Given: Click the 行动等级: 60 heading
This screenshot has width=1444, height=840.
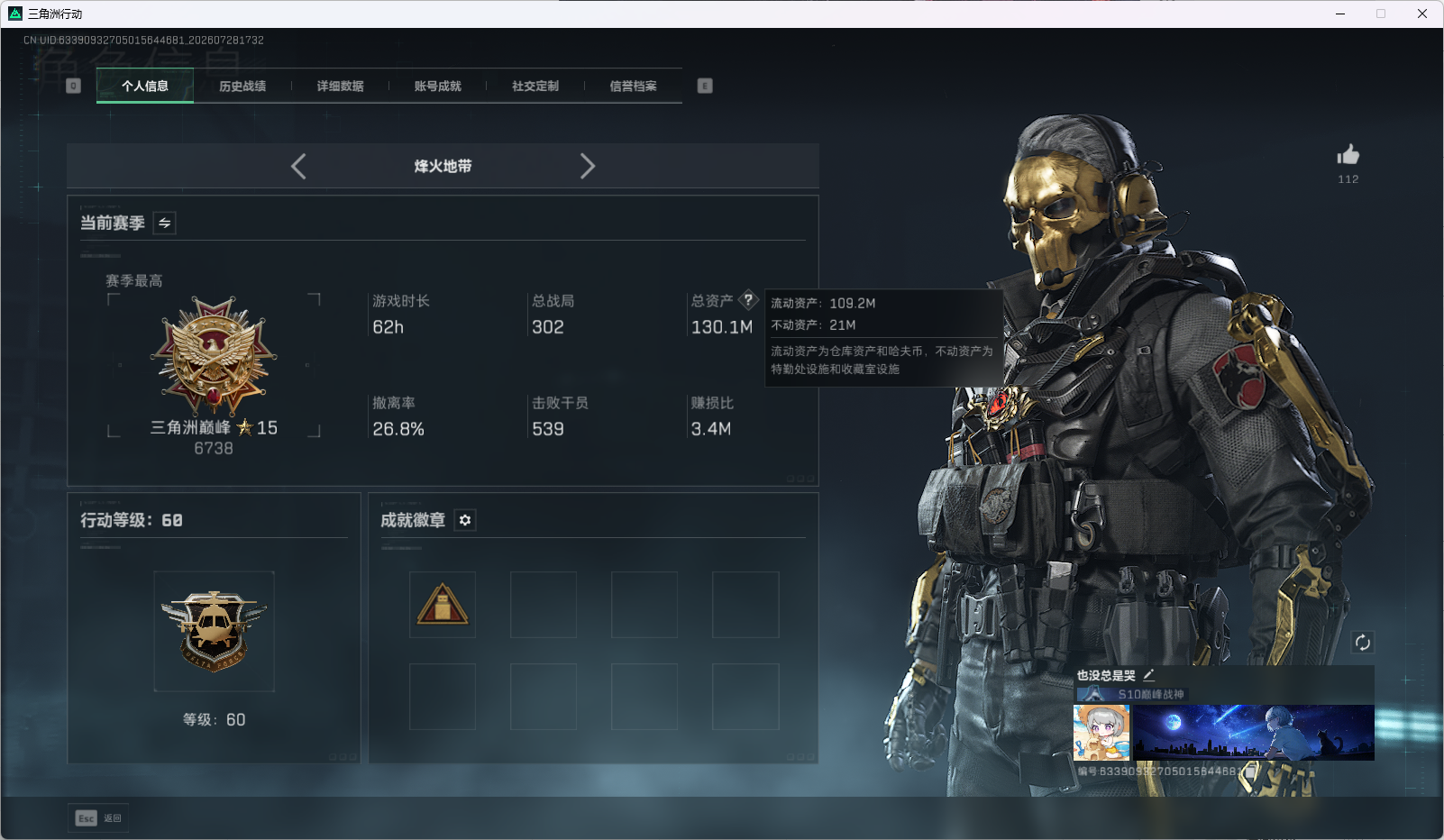Looking at the screenshot, I should pos(132,520).
